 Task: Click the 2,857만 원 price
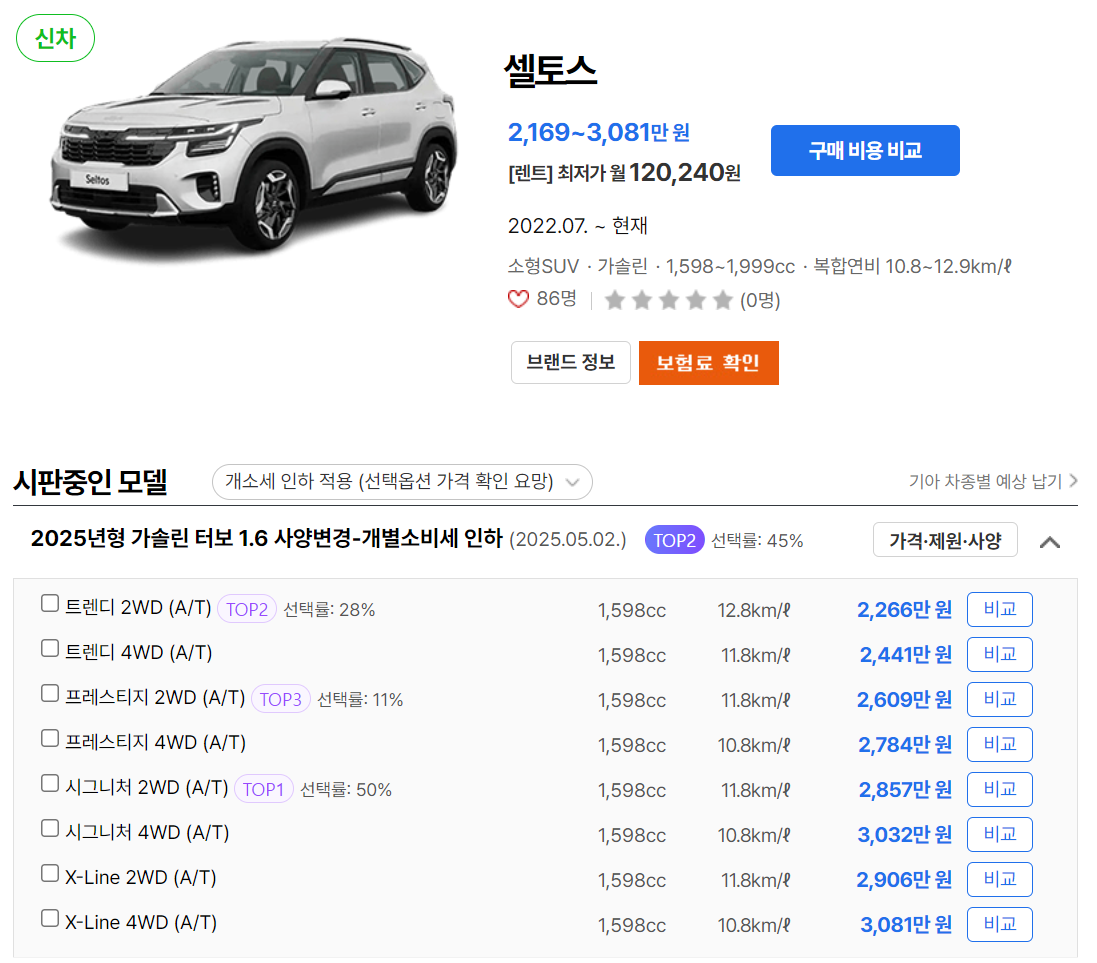click(905, 790)
